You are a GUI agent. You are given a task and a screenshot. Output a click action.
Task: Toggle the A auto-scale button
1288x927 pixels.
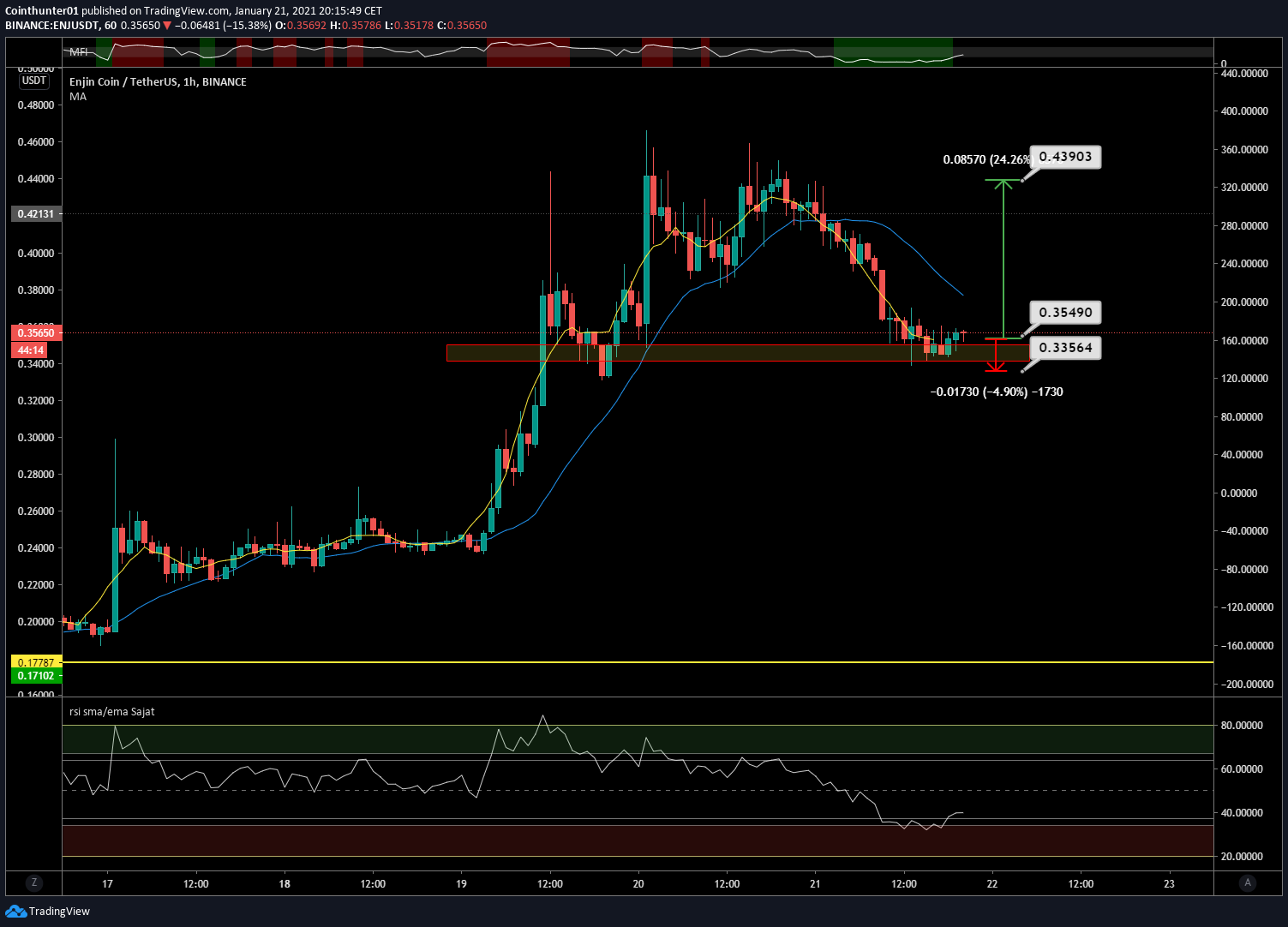(x=1248, y=882)
